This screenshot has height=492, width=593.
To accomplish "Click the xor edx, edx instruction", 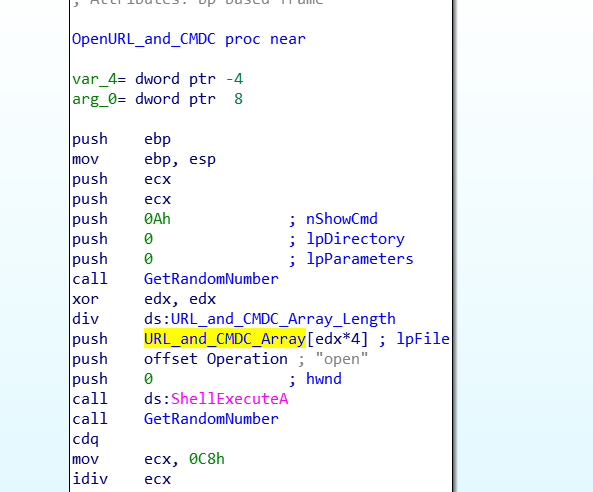I will click(144, 299).
